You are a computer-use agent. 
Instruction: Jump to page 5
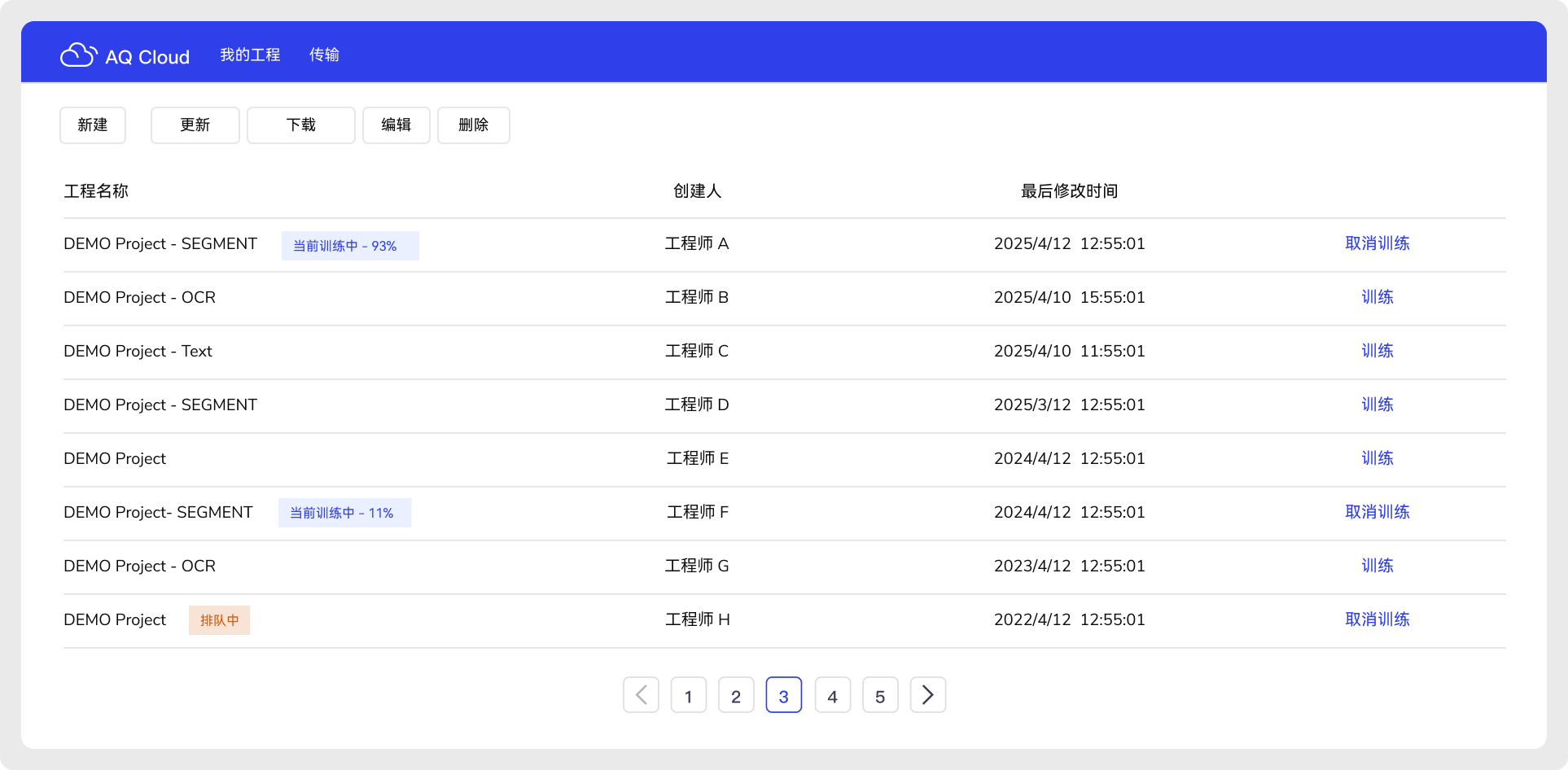pyautogui.click(x=879, y=696)
